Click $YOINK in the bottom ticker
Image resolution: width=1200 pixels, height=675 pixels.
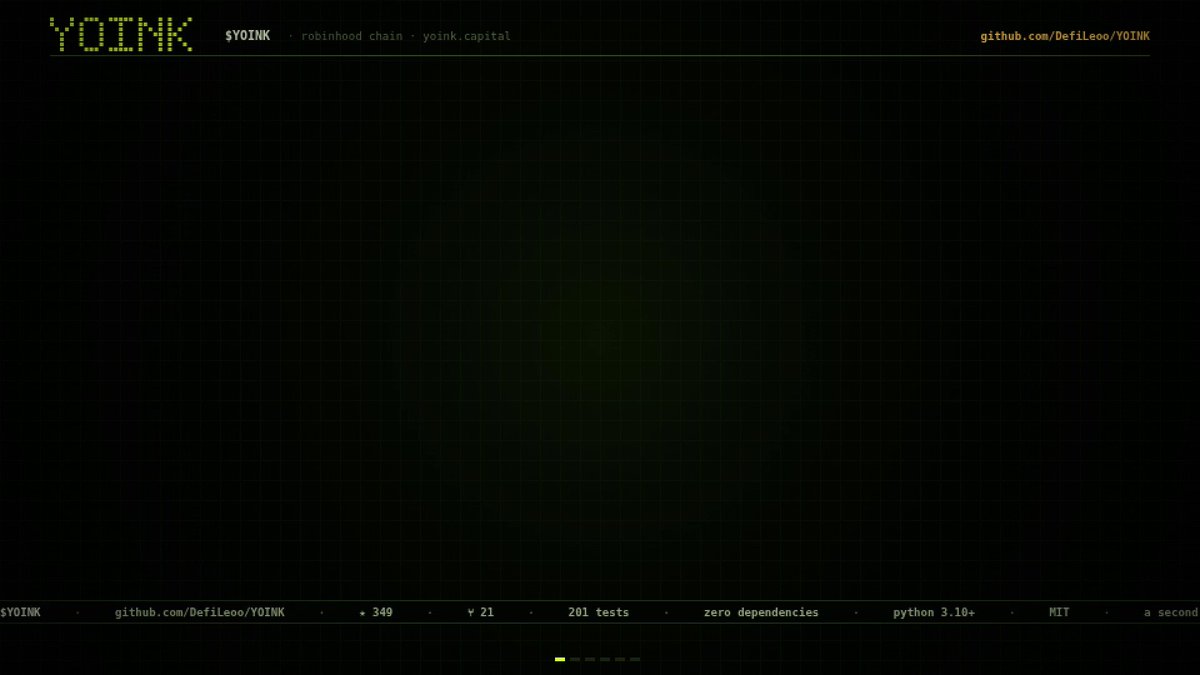click(x=20, y=612)
